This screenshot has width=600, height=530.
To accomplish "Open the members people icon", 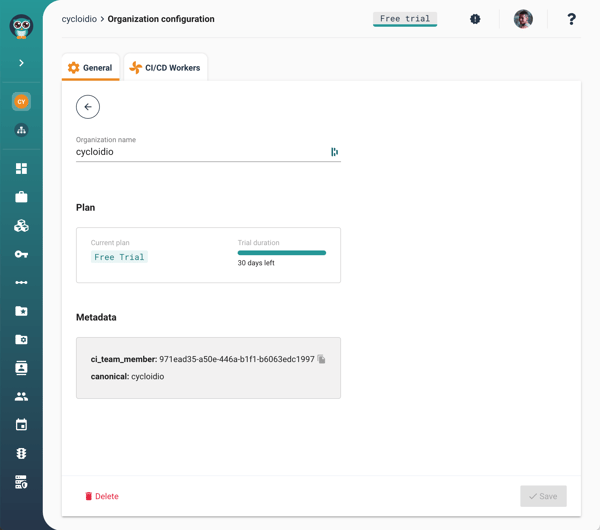I will point(21,396).
